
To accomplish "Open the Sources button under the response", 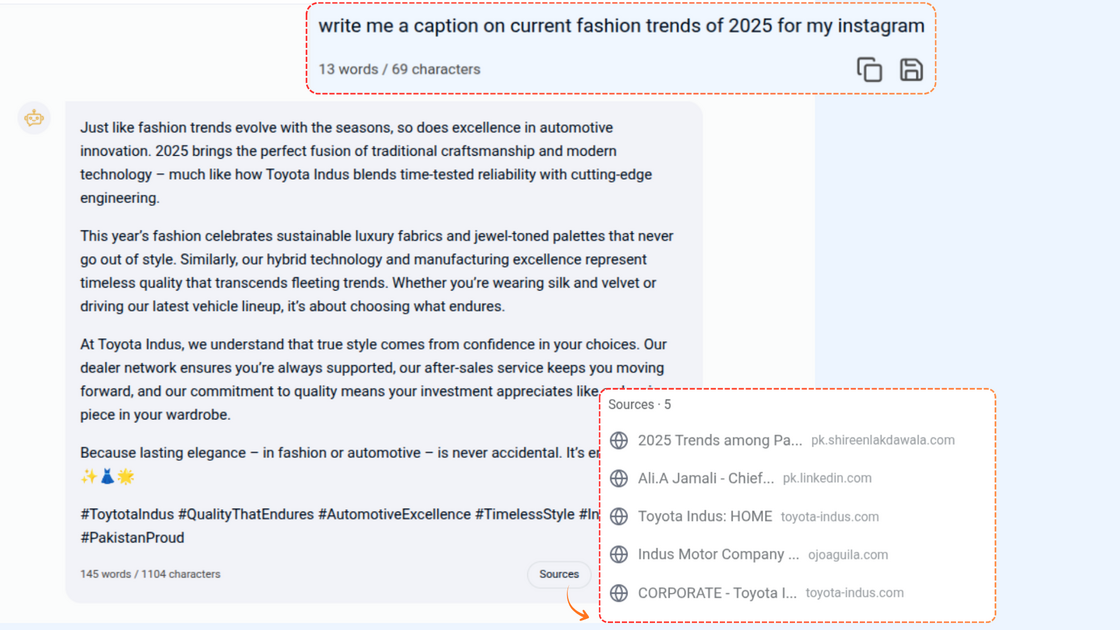I will tap(559, 574).
